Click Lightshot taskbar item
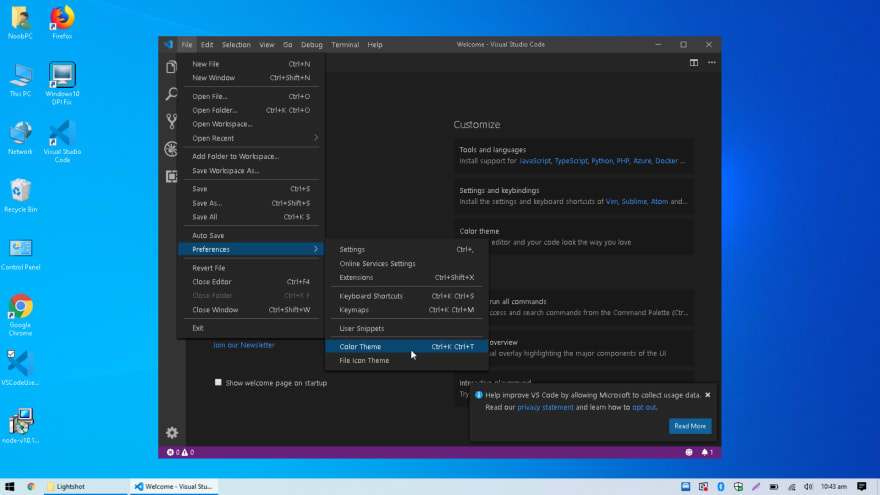880x495 pixels. [x=86, y=487]
